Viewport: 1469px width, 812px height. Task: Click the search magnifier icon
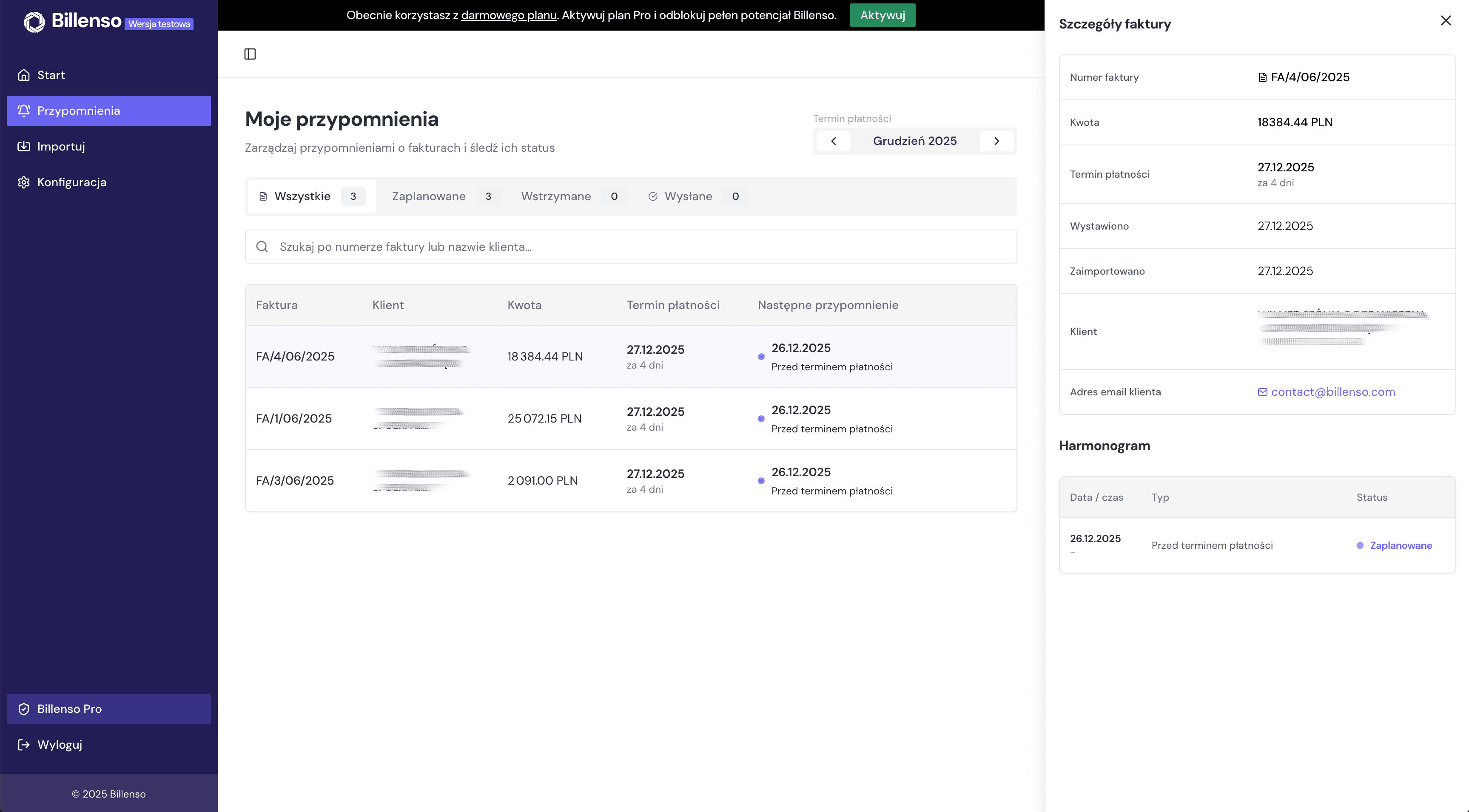click(x=262, y=247)
